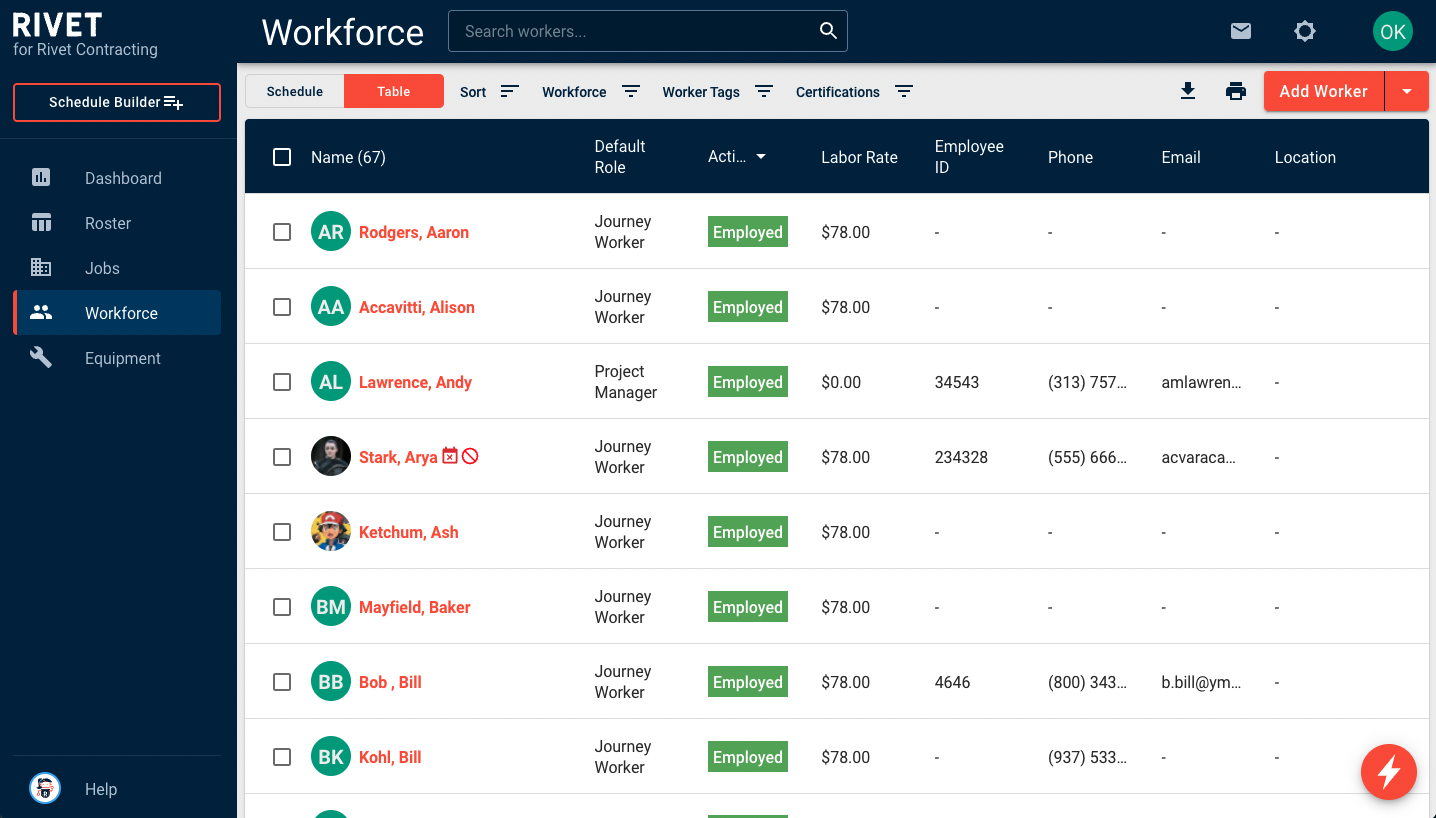Click Bill Bob's BB avatar

[x=331, y=682]
